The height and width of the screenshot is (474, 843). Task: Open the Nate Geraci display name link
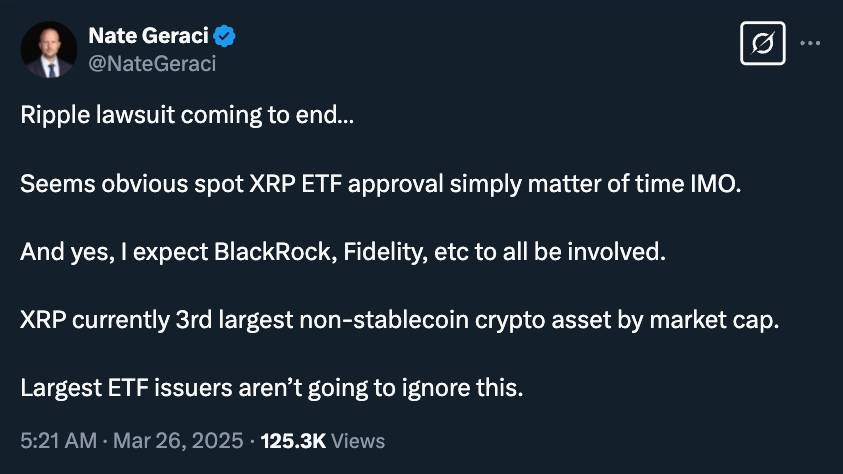pyautogui.click(x=148, y=36)
